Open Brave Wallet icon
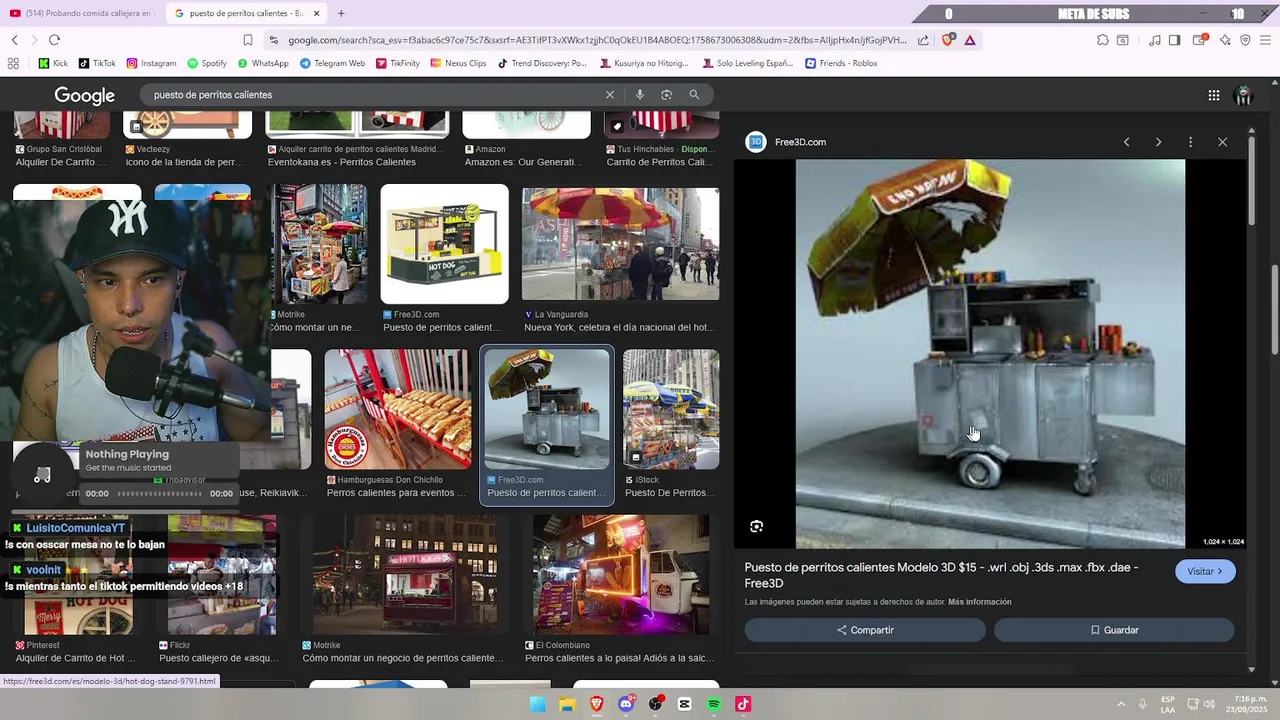 click(1200, 40)
